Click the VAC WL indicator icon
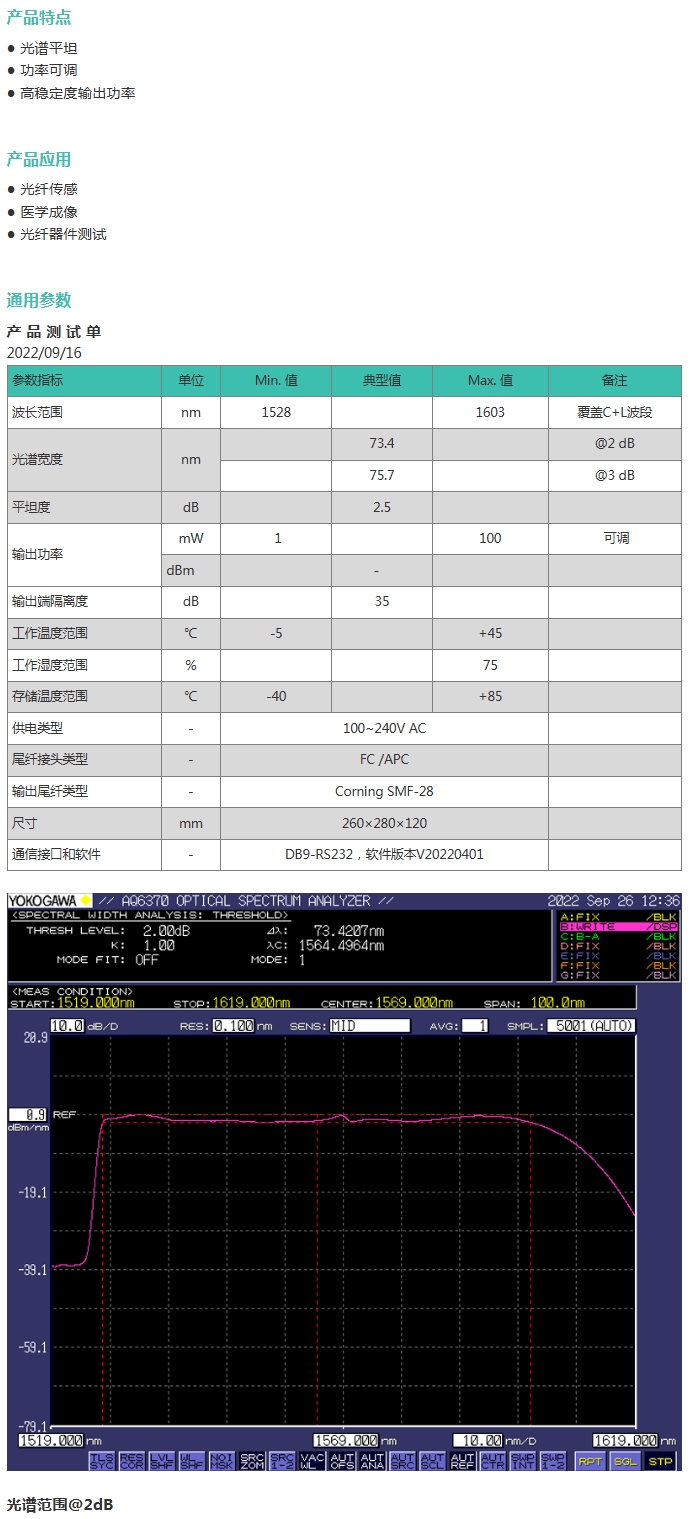Viewport: 690px width, 1519px height. 312,1460
